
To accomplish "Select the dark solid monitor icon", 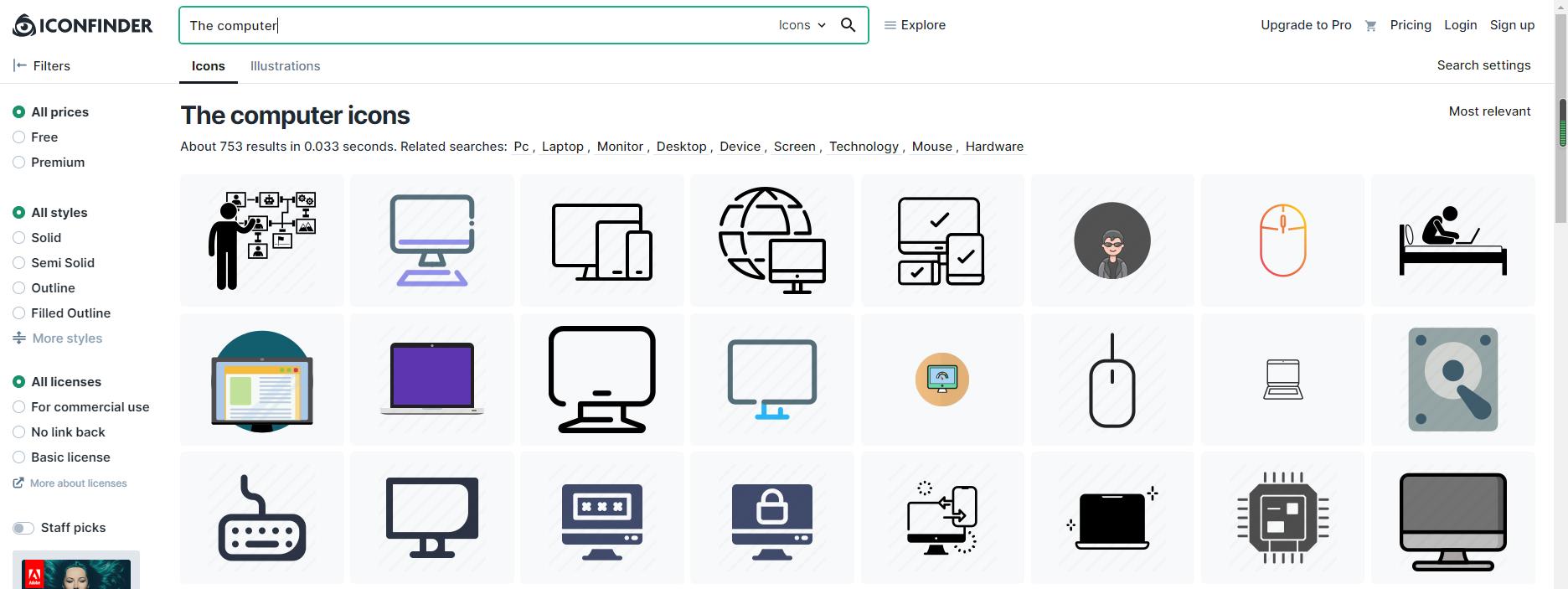I will coord(432,518).
